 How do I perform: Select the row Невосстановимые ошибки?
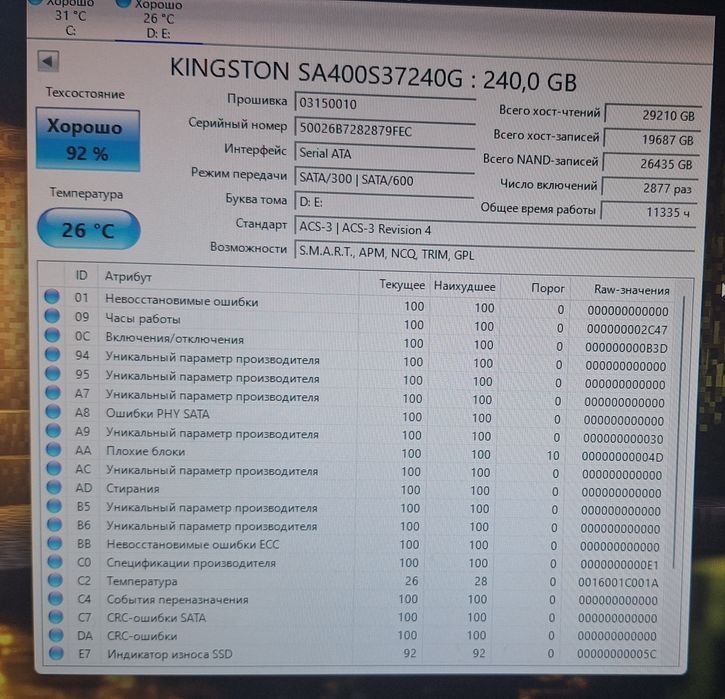pyautogui.click(x=358, y=304)
